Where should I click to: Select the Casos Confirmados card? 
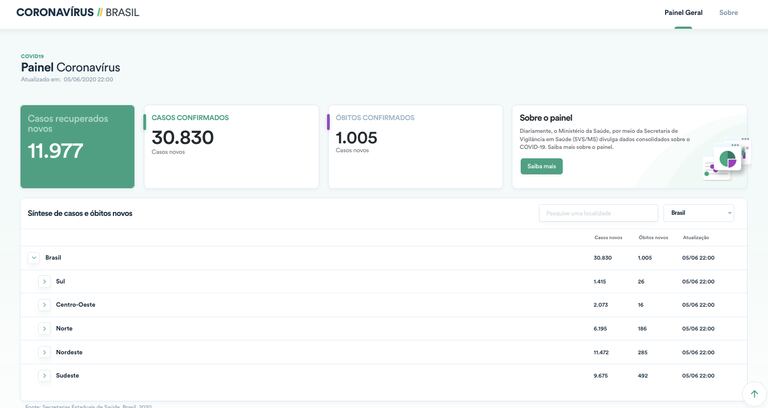(233, 147)
